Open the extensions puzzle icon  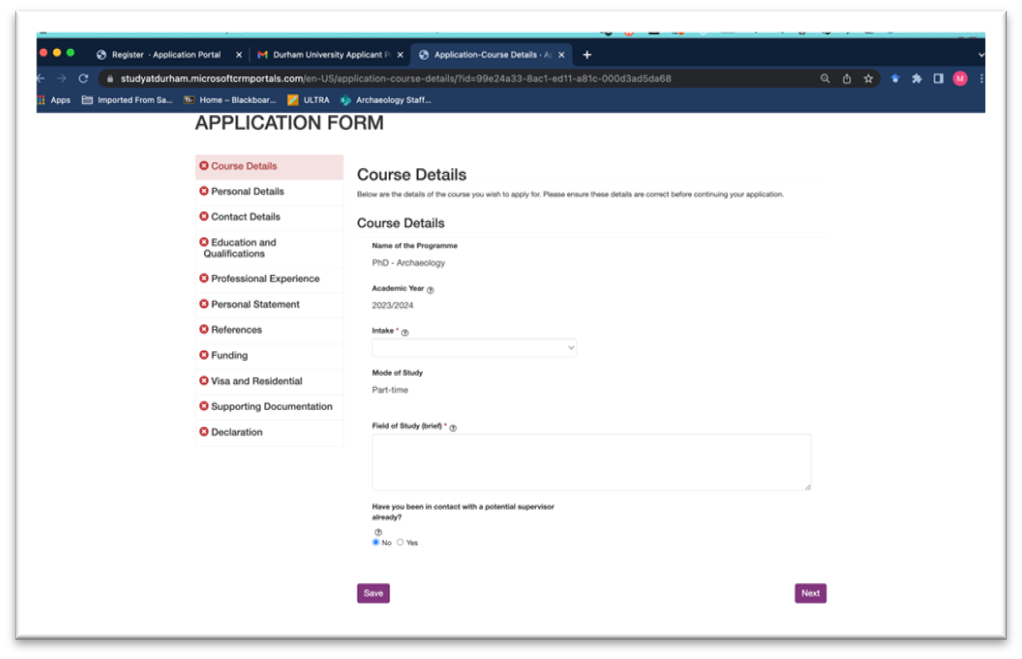(917, 78)
